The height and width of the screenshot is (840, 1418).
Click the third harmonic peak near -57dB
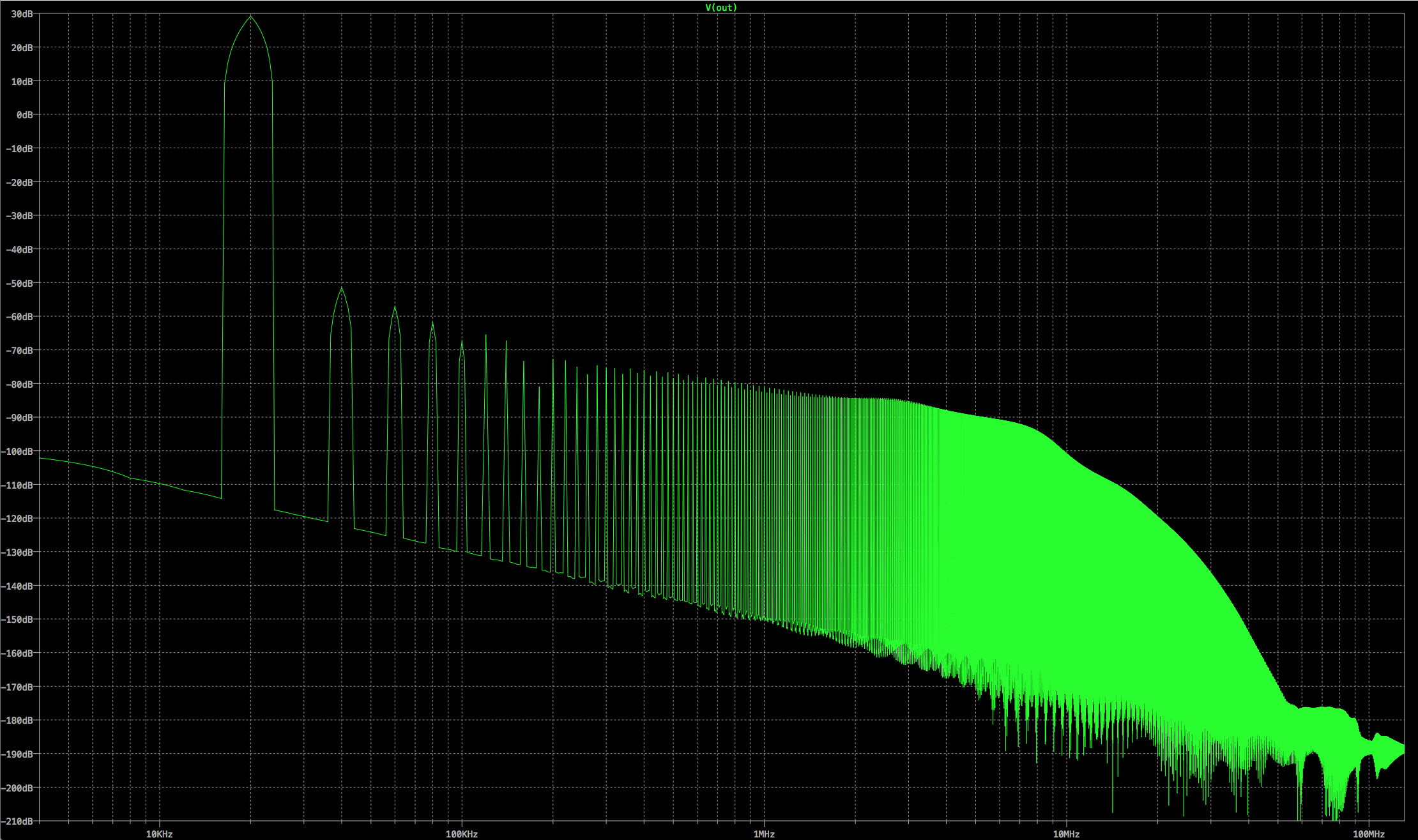(395, 308)
